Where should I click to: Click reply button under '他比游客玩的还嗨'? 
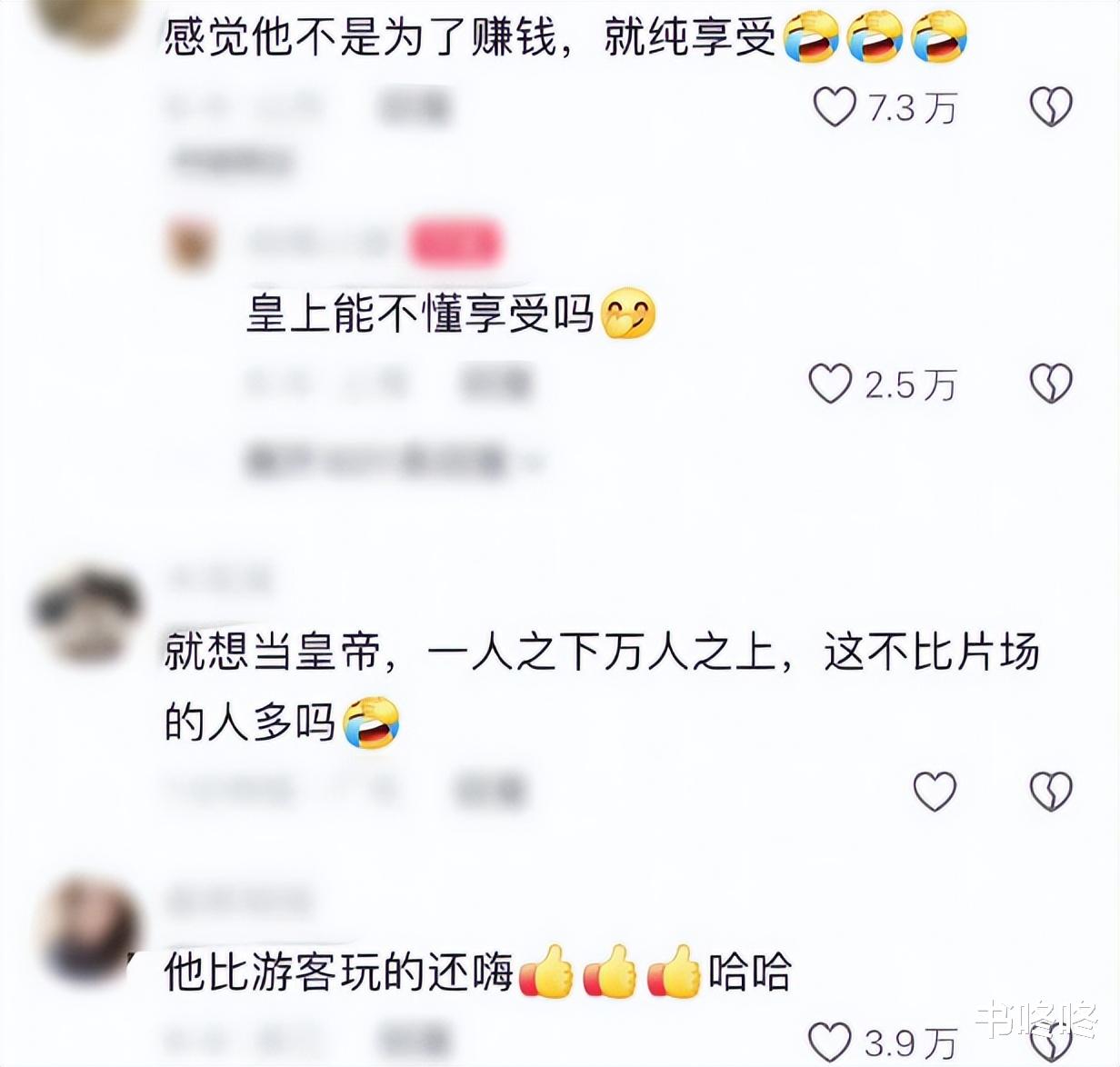415,1042
